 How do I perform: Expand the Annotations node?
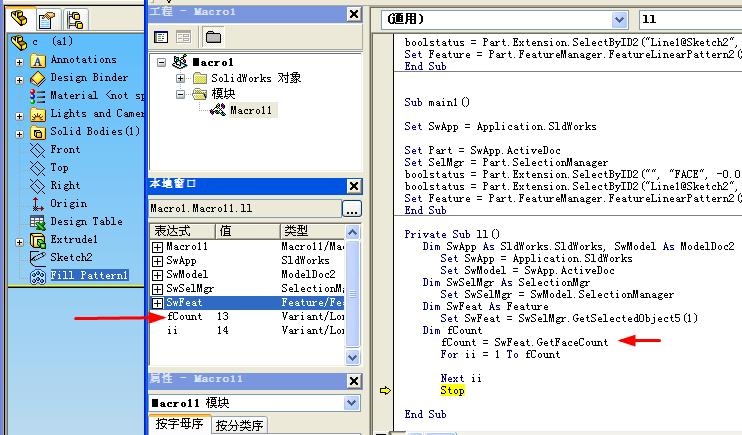(x=19, y=62)
